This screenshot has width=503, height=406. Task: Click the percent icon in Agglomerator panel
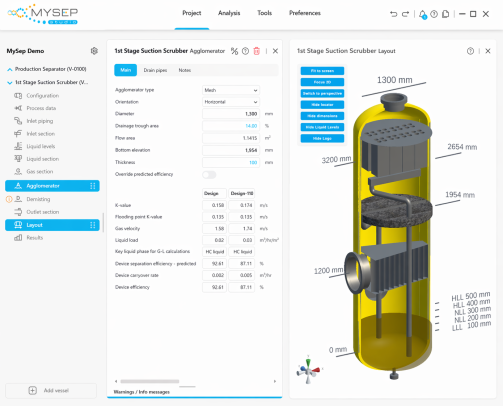(x=234, y=51)
